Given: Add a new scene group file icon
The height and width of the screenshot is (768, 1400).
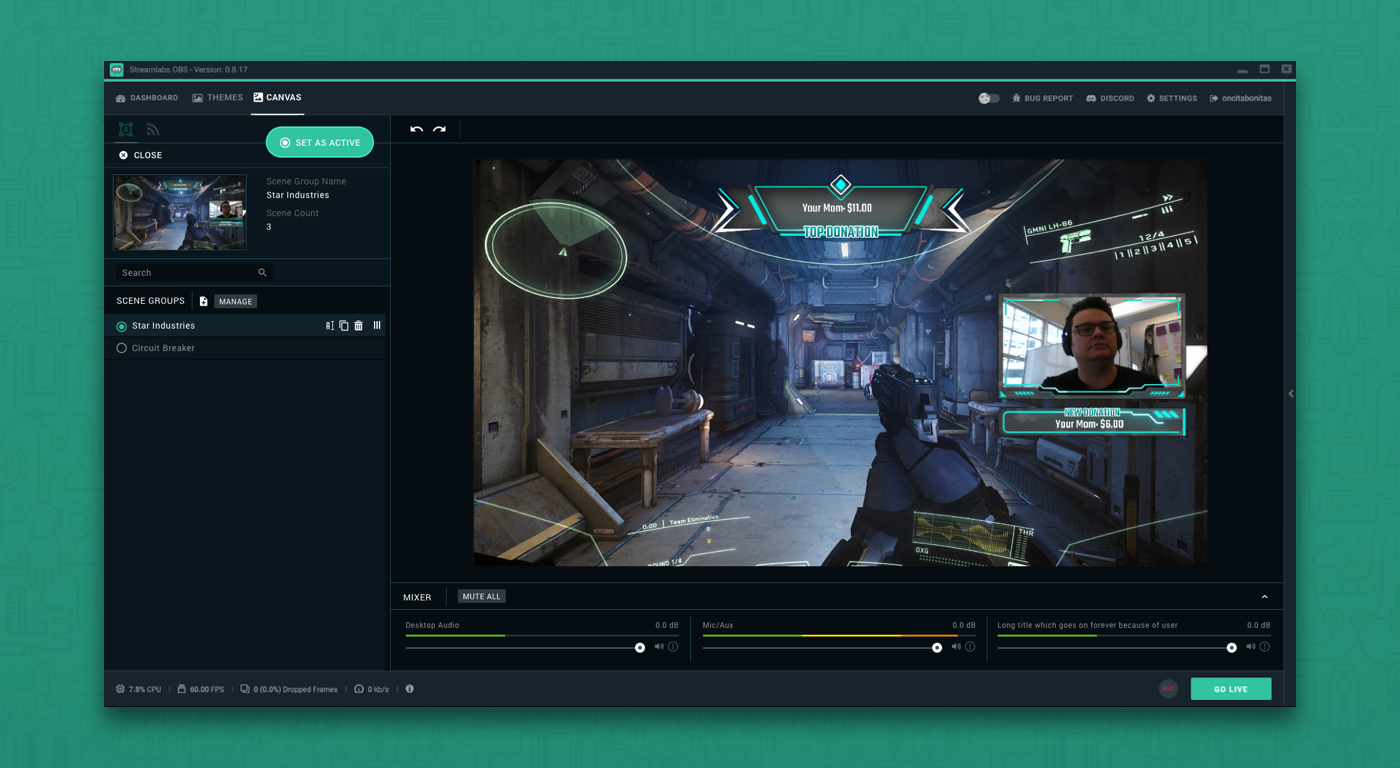Looking at the screenshot, I should 203,301.
